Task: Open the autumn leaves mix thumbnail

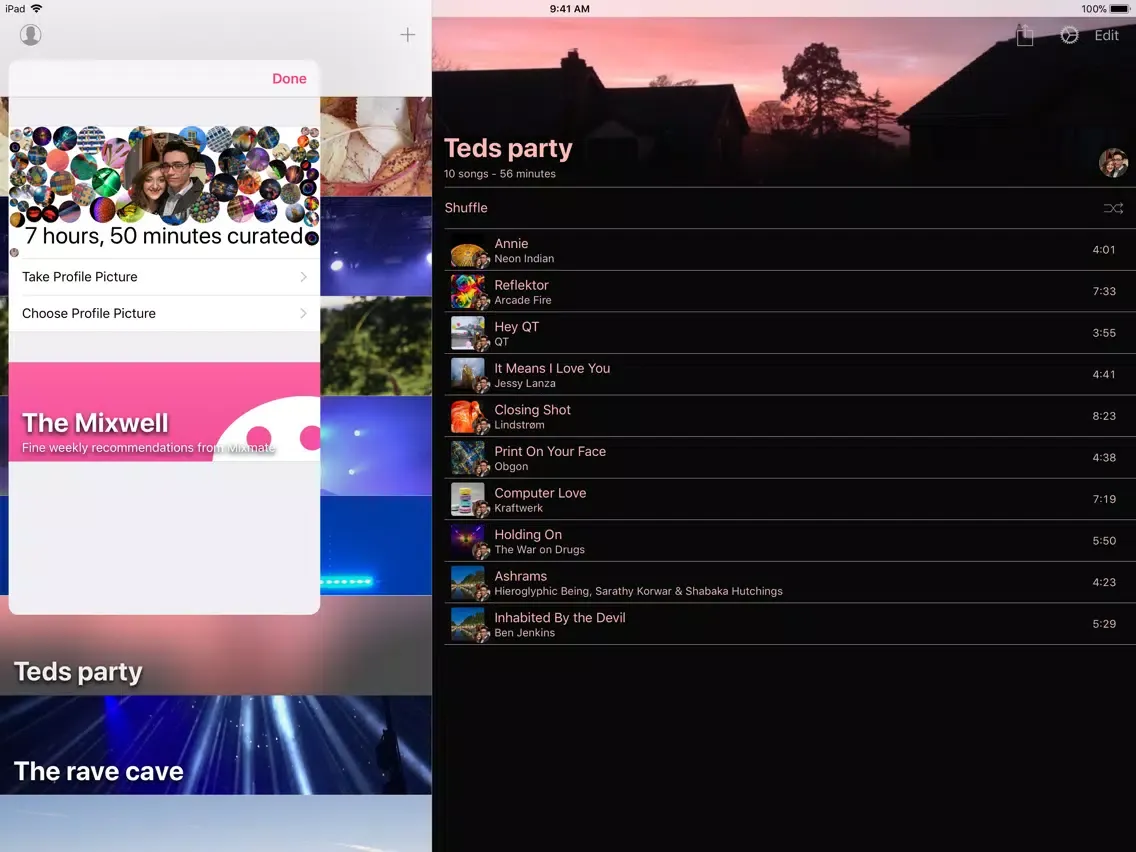Action: coord(376,147)
